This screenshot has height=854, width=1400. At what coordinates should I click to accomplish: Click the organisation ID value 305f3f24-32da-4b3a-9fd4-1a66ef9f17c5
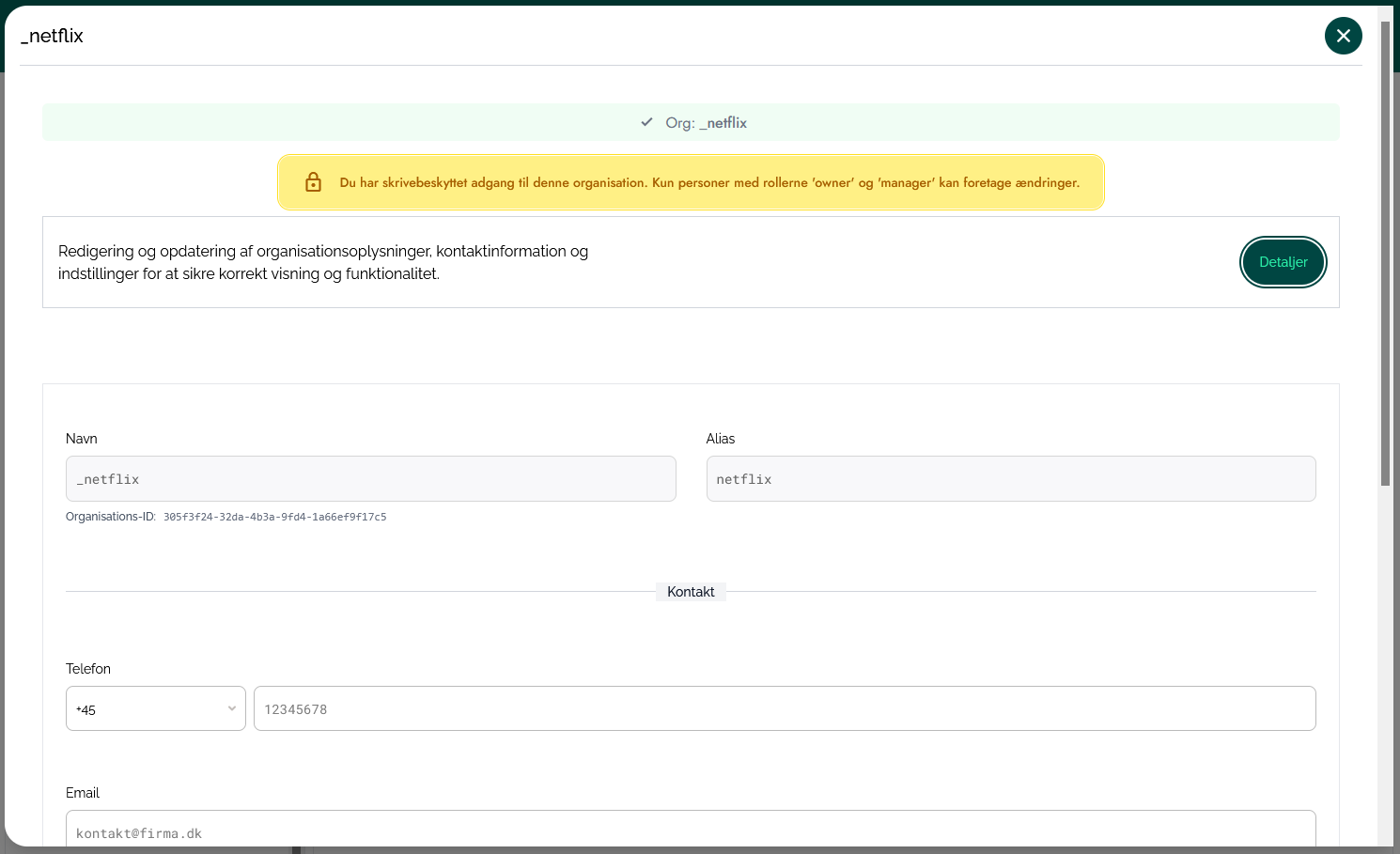coord(274,517)
